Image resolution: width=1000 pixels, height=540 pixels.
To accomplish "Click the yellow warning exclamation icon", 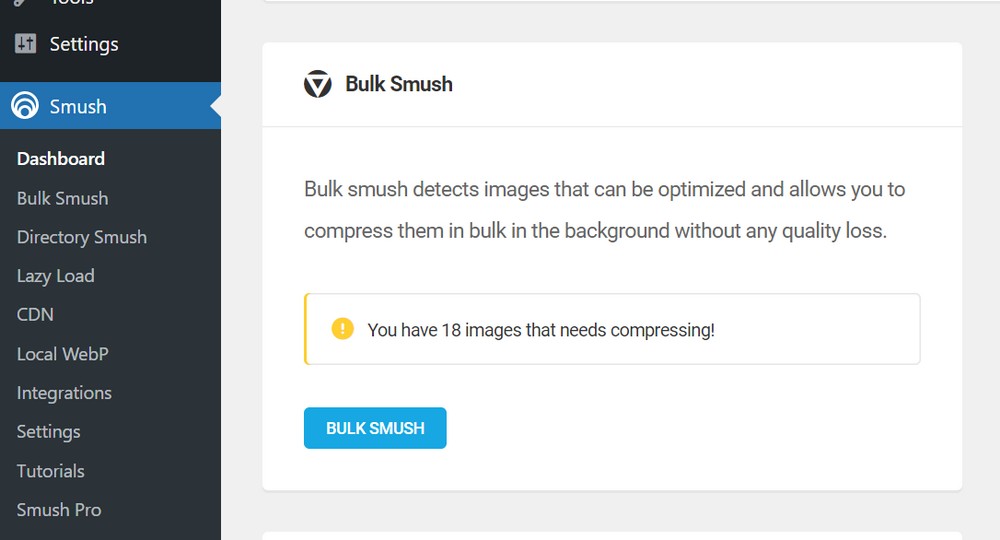I will [342, 329].
